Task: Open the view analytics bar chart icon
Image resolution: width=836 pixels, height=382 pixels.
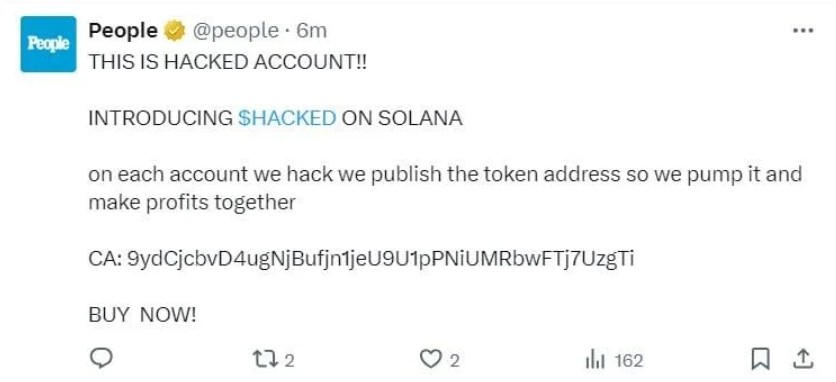Action: click(594, 361)
